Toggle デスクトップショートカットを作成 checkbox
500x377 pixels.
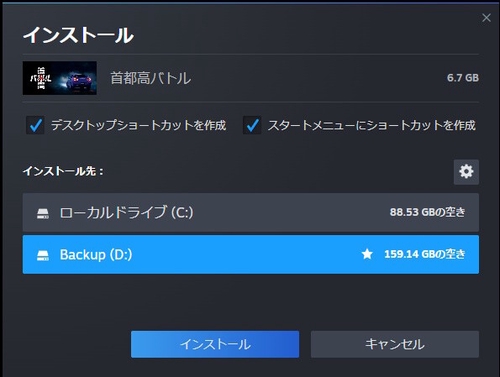[35, 125]
